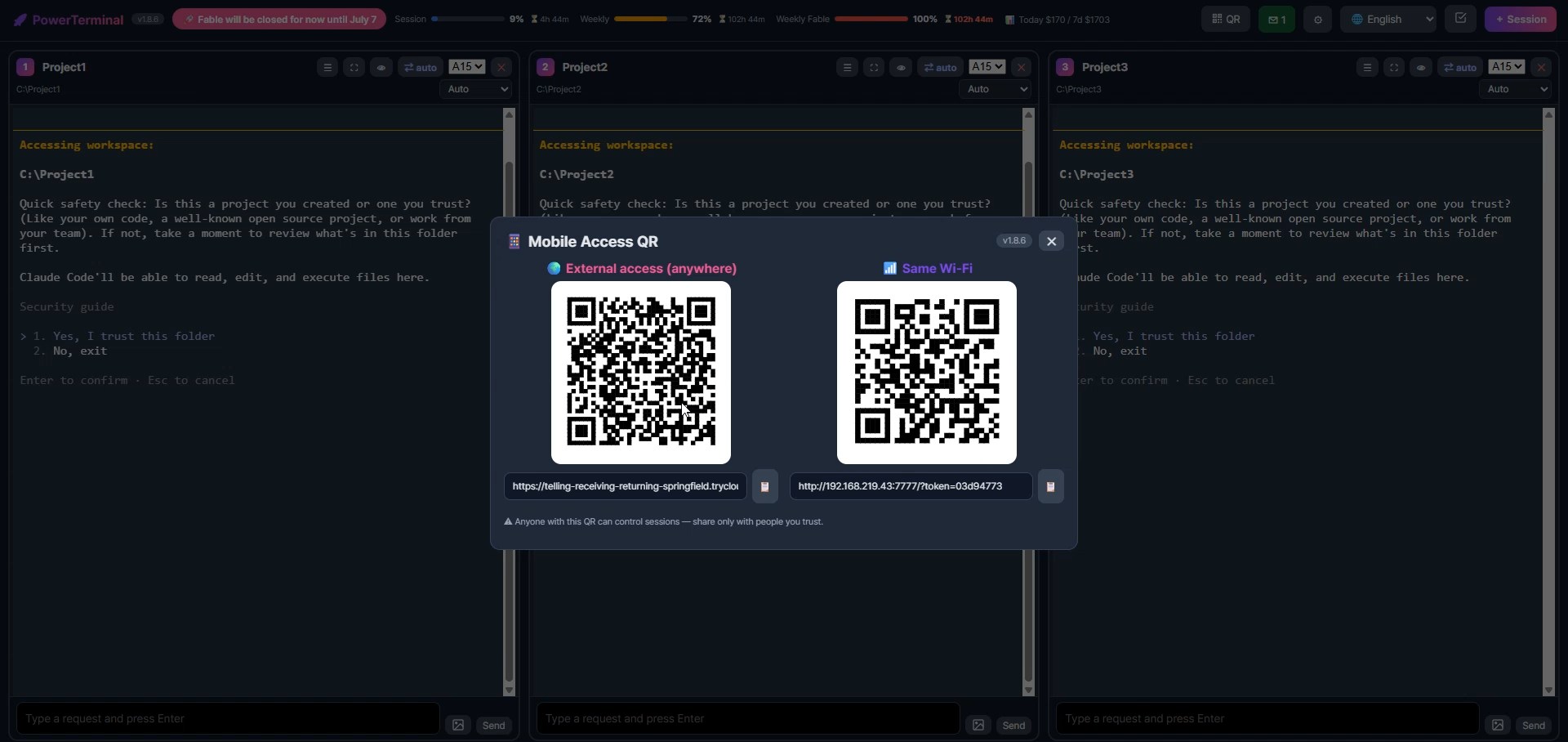Focus the Project2 request input field
The width and height of the screenshot is (1568, 742).
coord(748,719)
